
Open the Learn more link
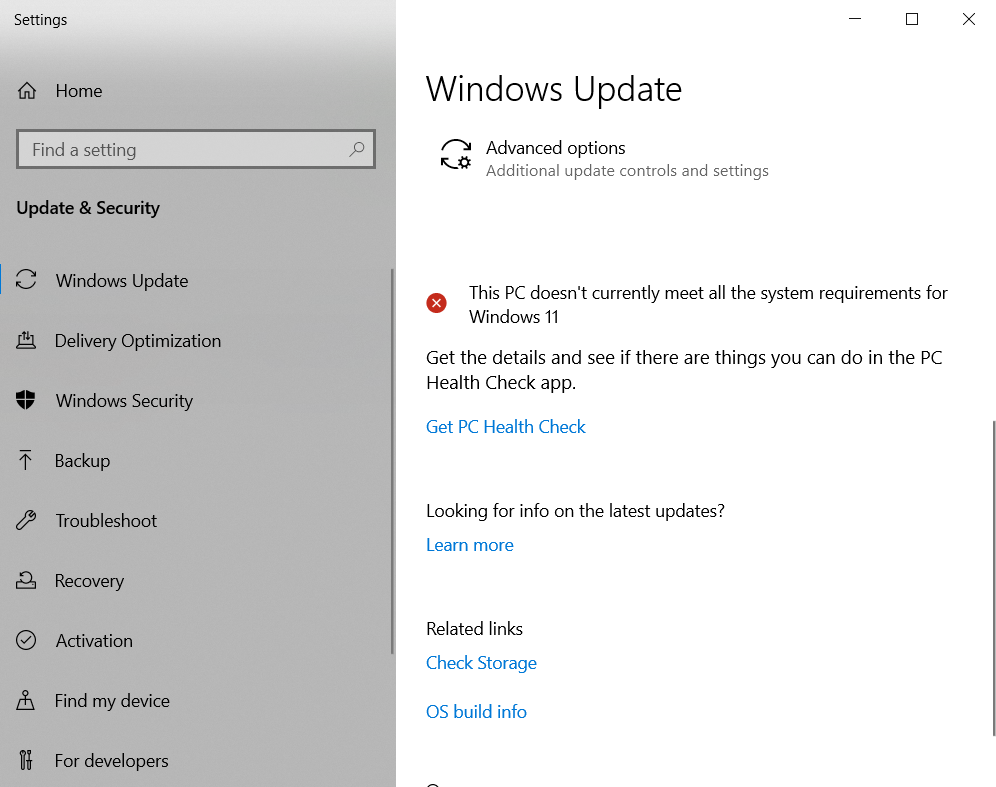[x=469, y=544]
